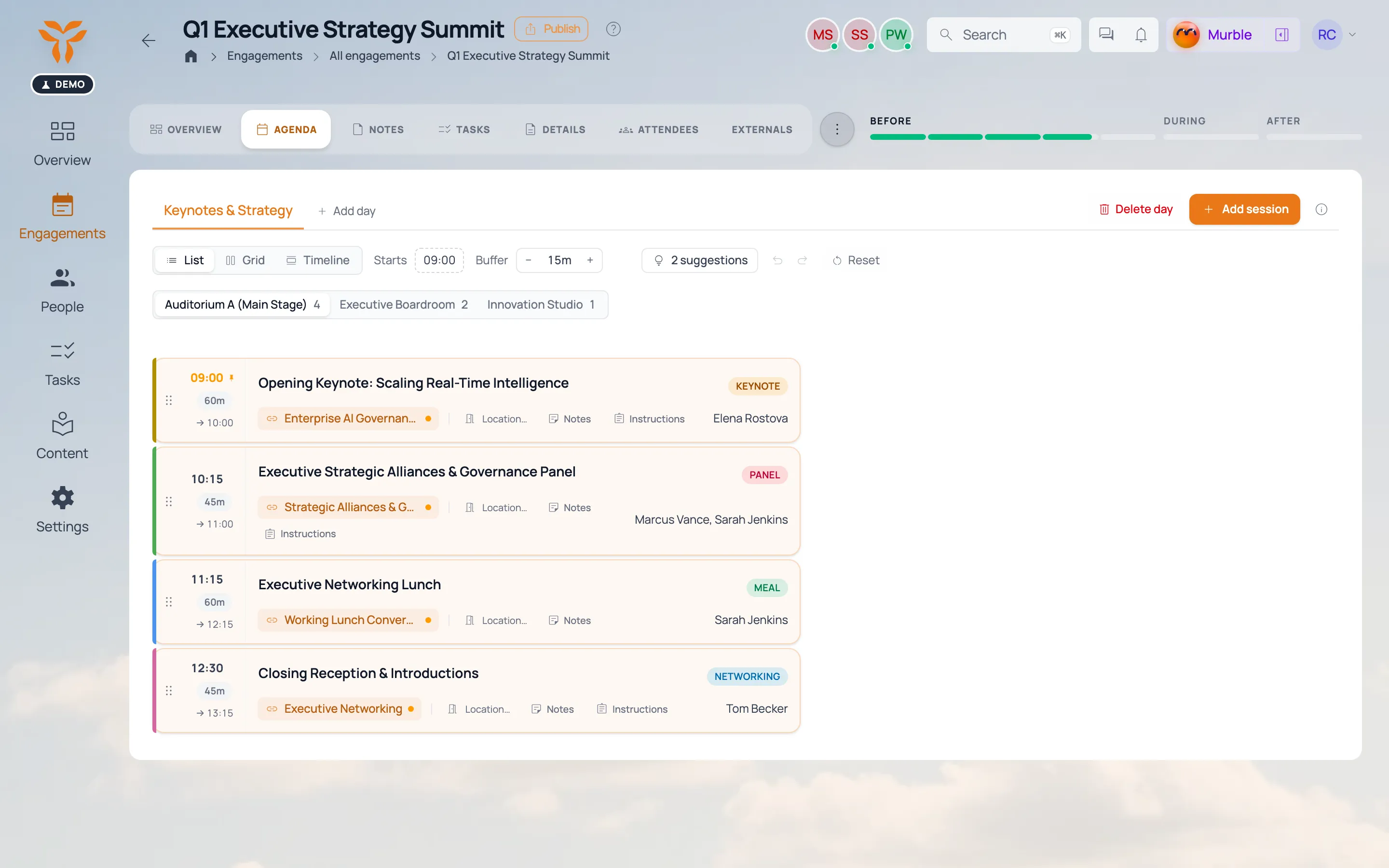Viewport: 1389px width, 868px height.
Task: Open the 2 suggestions button
Action: 700,260
